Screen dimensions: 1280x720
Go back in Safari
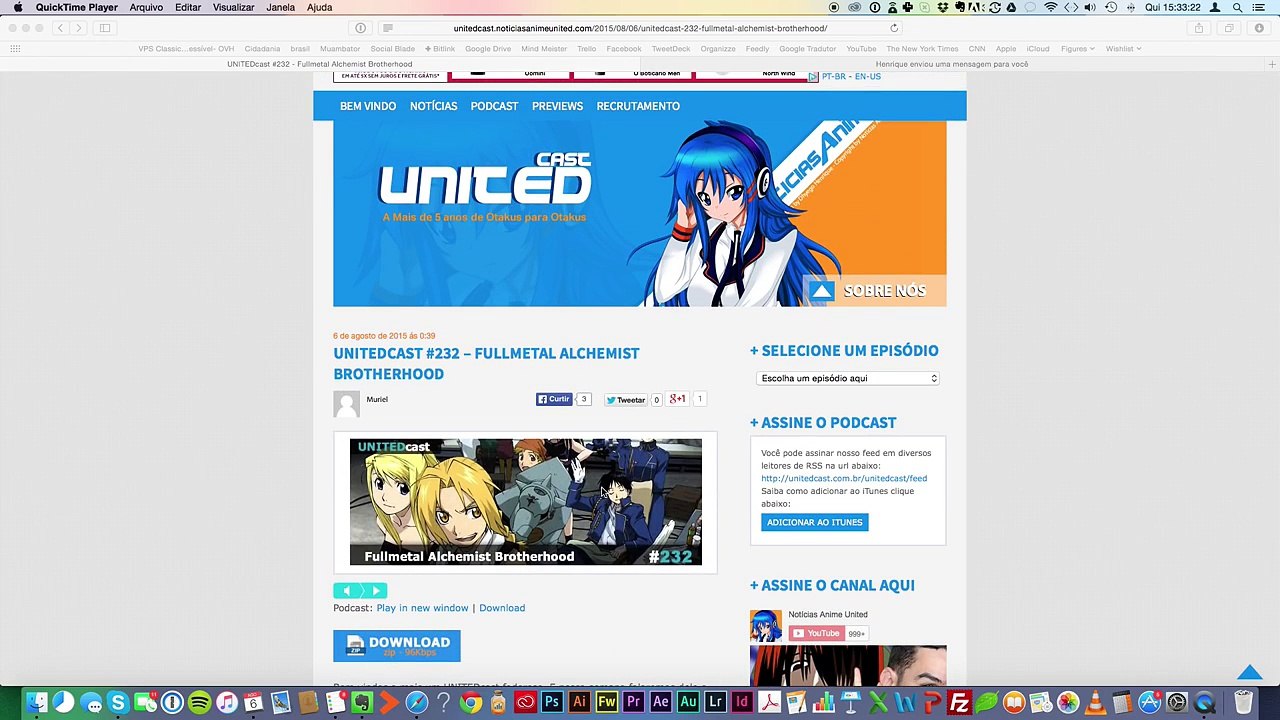click(x=60, y=28)
